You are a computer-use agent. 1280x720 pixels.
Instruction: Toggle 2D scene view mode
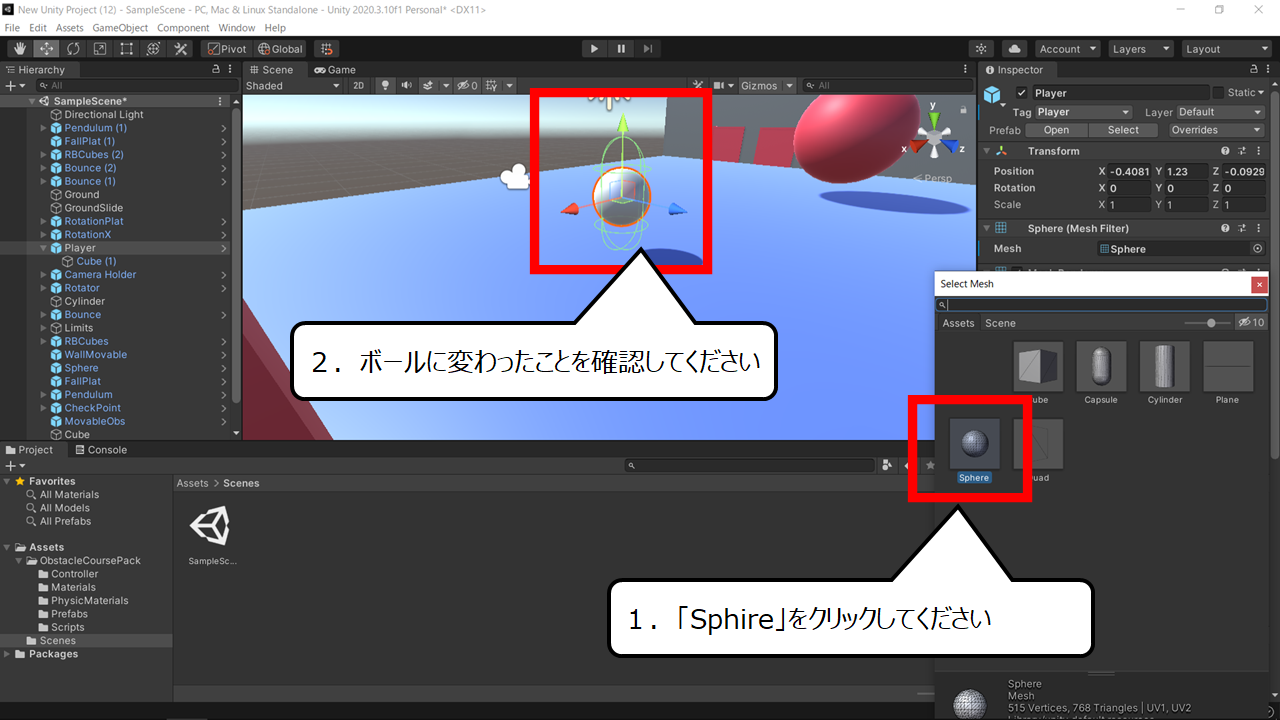(x=359, y=85)
